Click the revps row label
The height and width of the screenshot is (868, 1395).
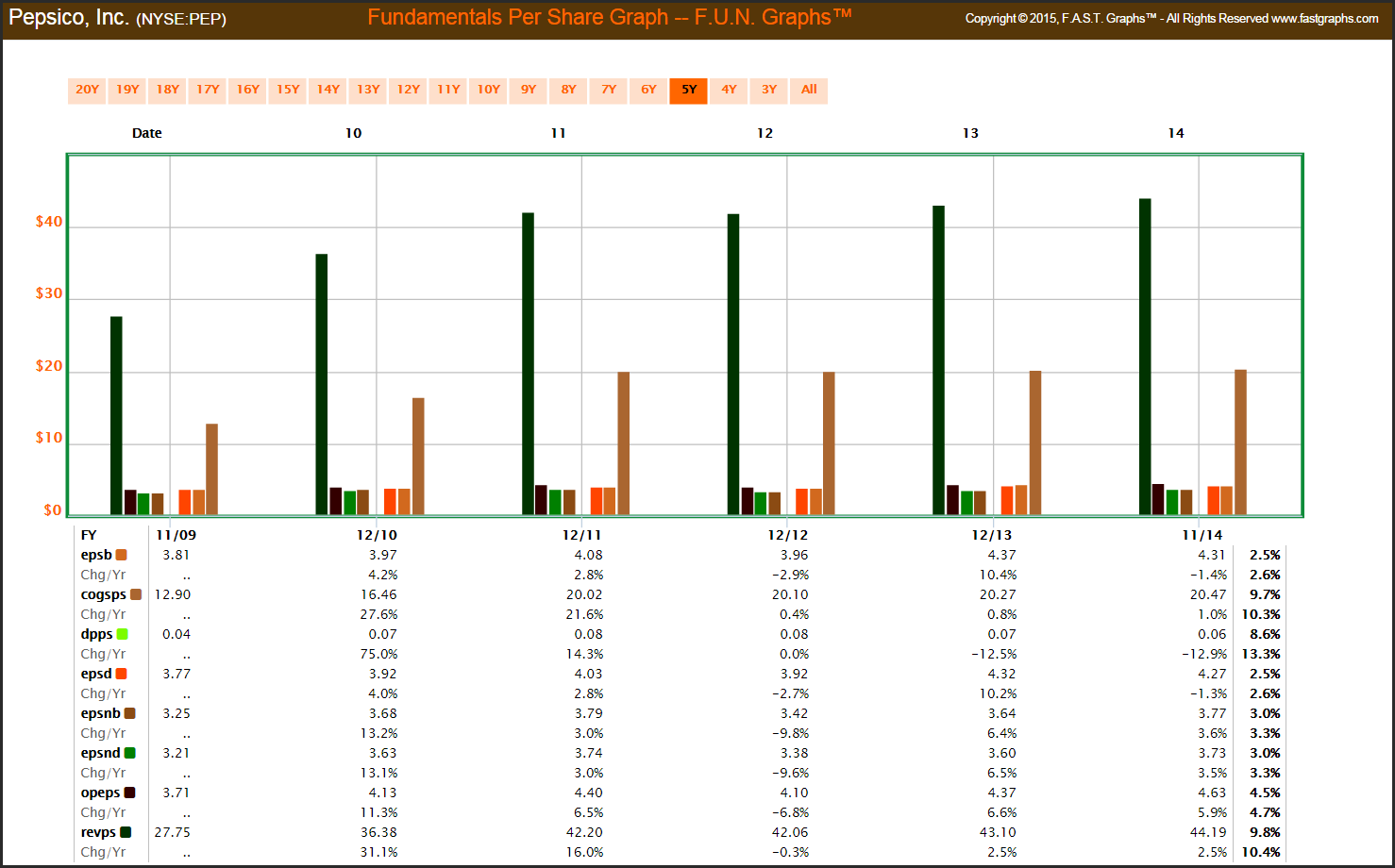point(98,832)
